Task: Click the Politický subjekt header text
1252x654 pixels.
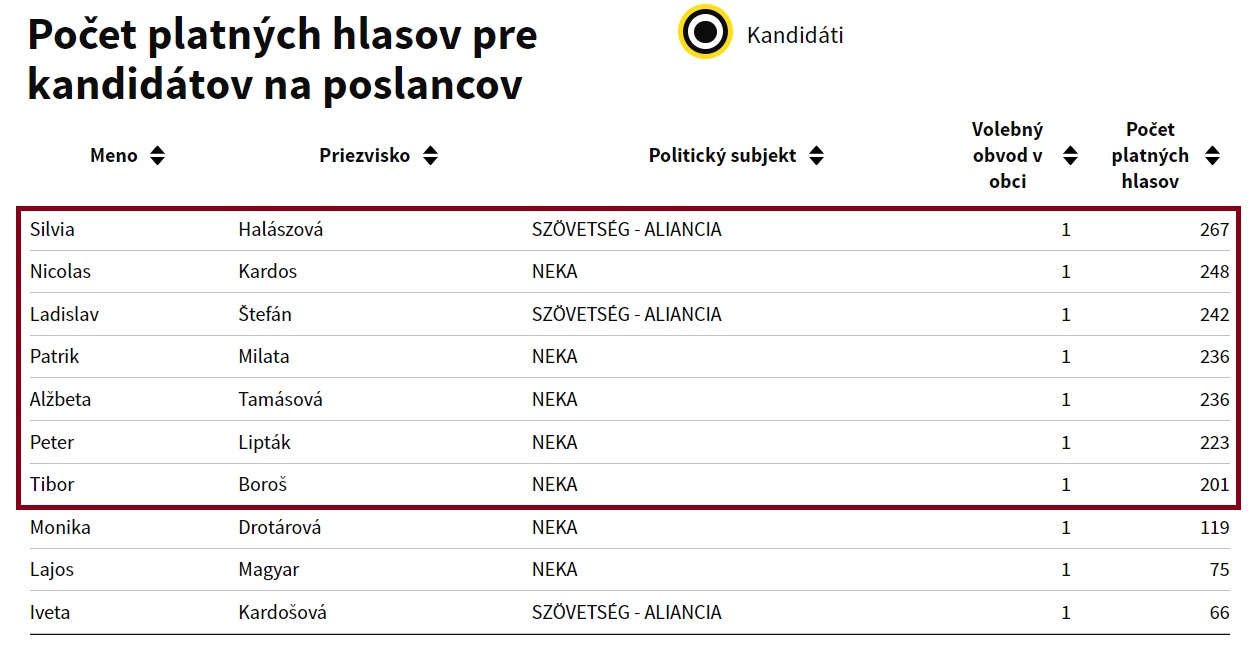Action: point(722,156)
